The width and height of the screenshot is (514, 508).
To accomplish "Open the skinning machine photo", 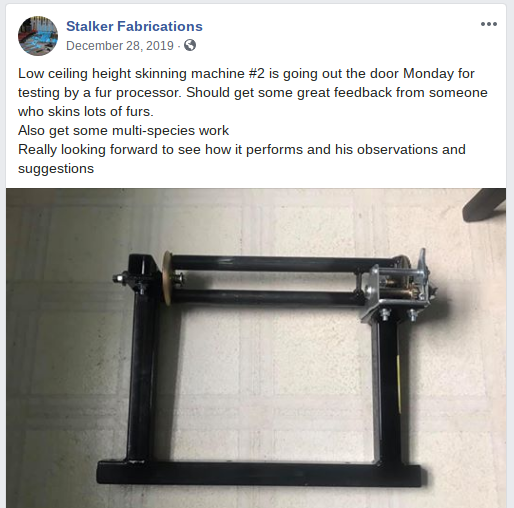I will [256, 348].
